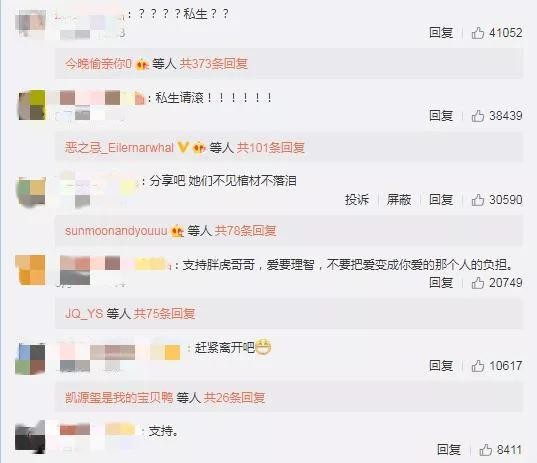This screenshot has height=463, width=537.
Task: Open sunmoonandyouuu's profile
Action: [x=116, y=231]
